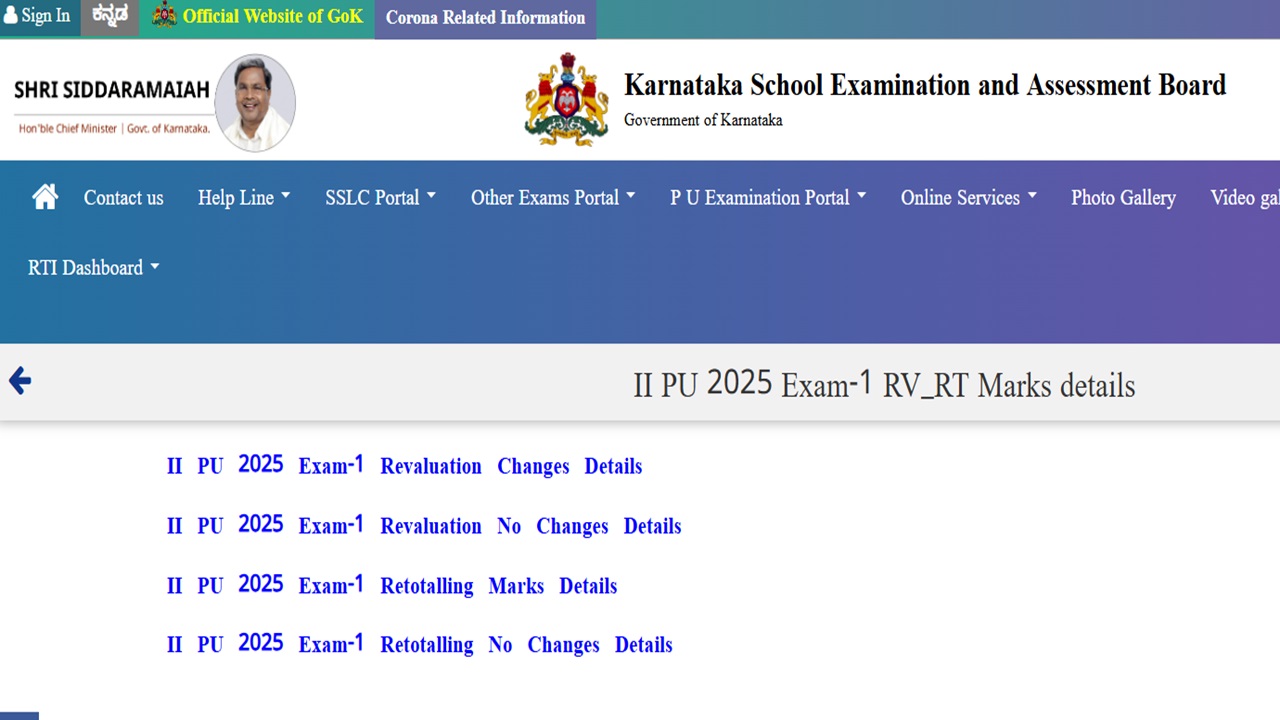Open Retotalling Marks Details link
Screen dimensions: 1280x720
point(392,586)
